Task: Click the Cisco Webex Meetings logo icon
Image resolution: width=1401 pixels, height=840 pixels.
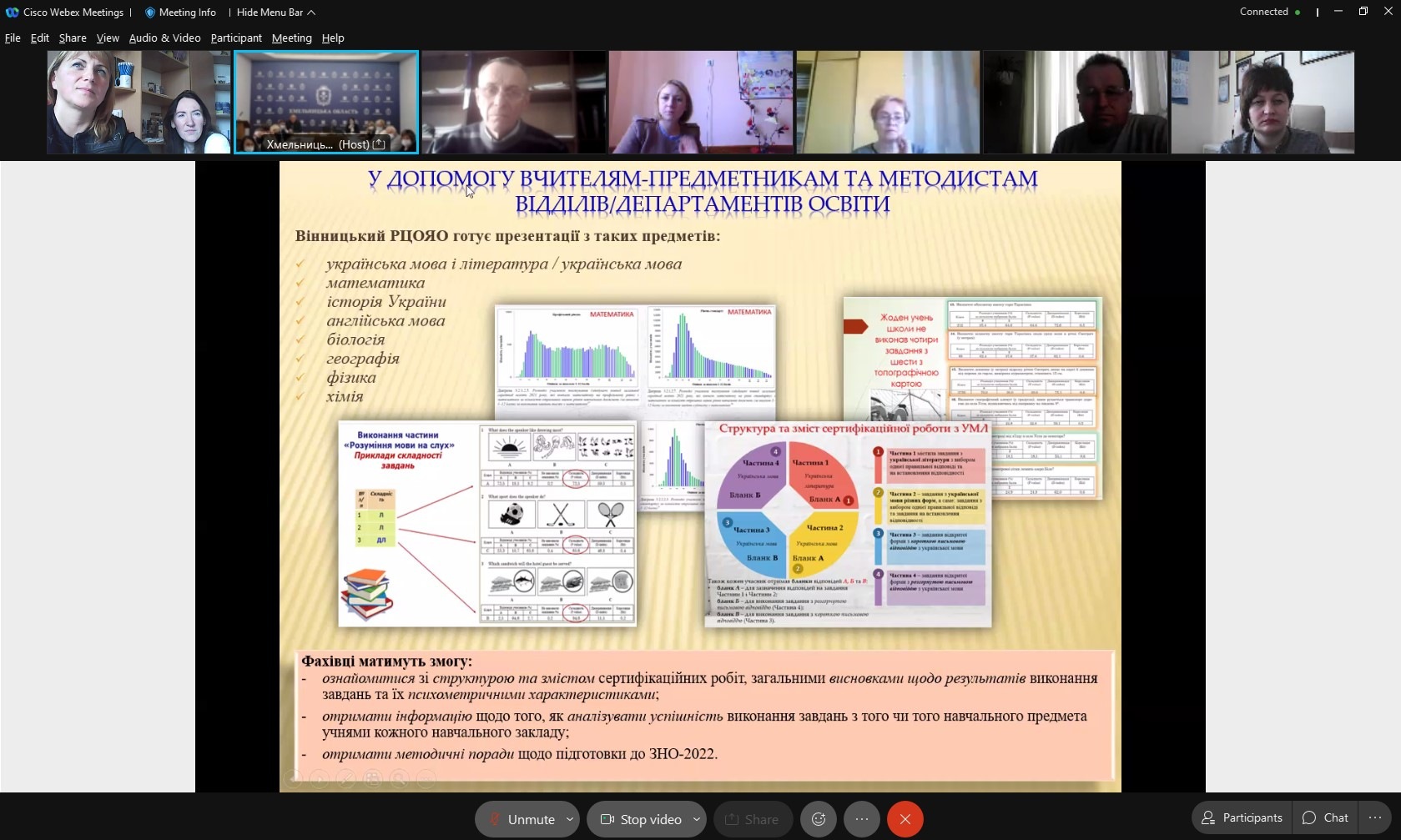Action: coord(12,13)
